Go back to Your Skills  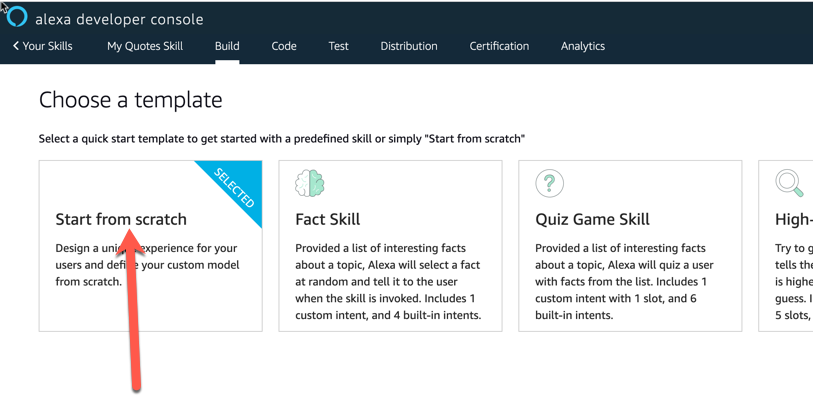tap(43, 46)
